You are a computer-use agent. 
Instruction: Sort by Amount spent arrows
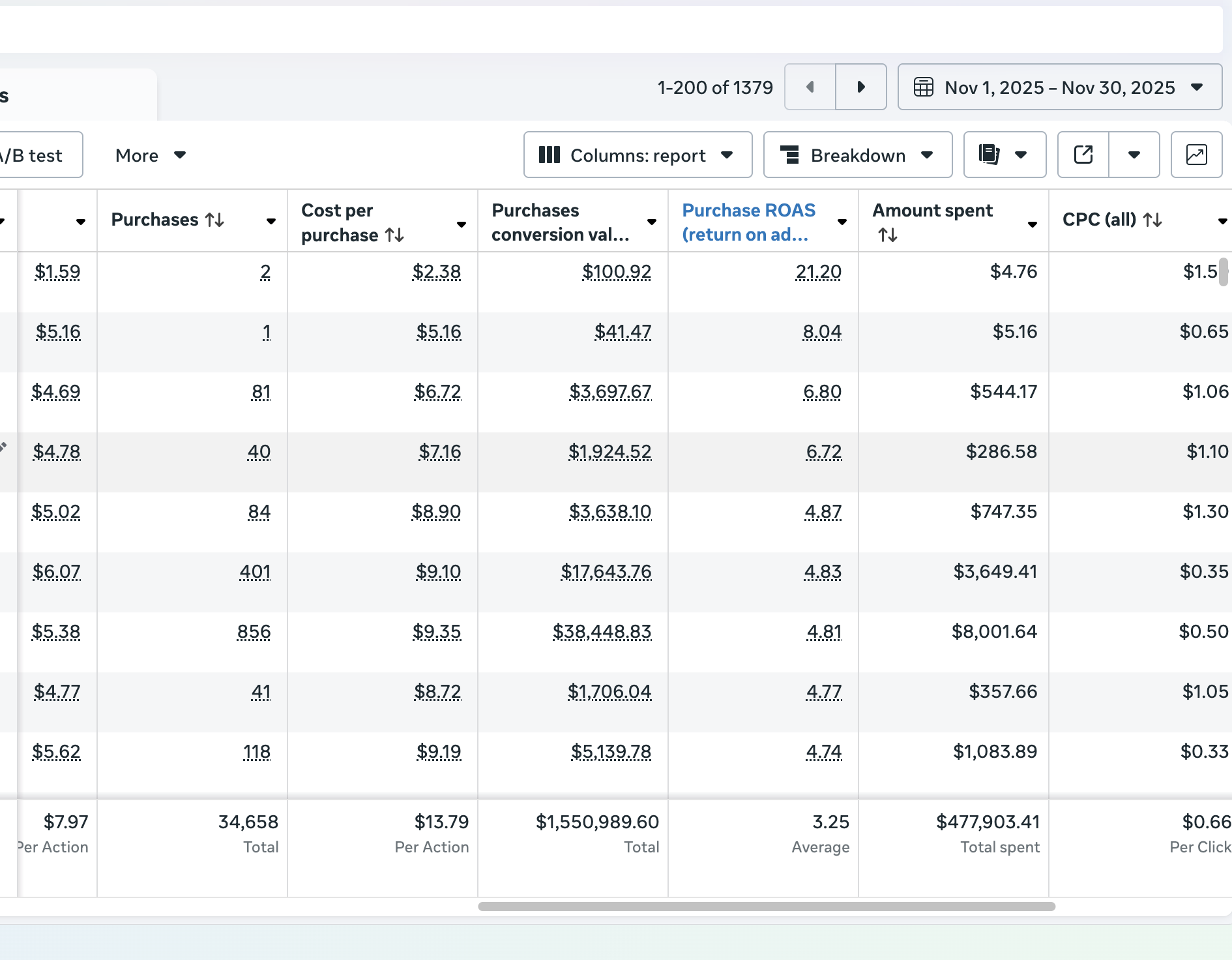point(888,235)
